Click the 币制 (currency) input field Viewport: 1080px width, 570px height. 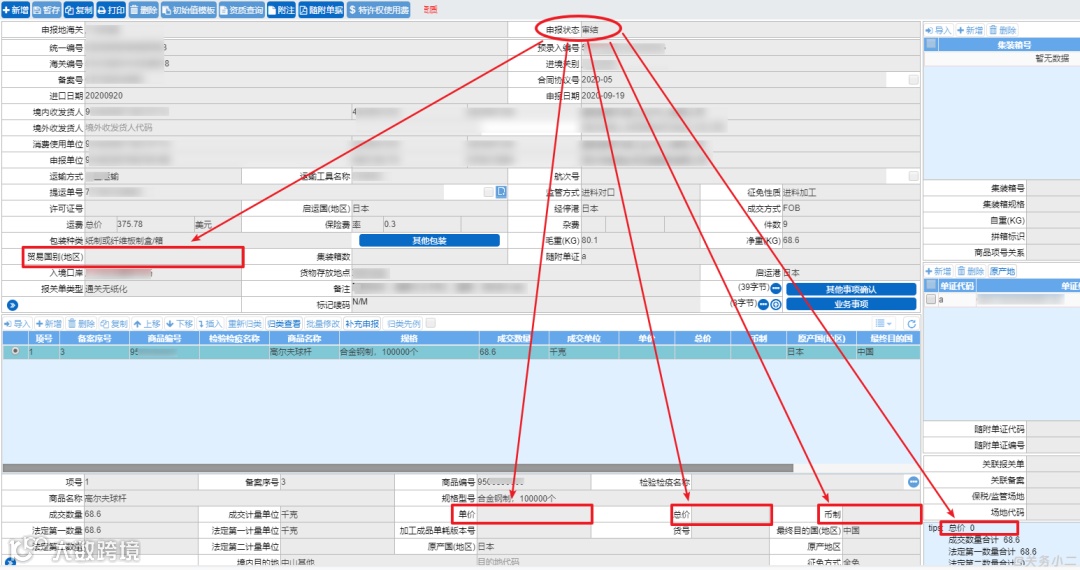click(880, 514)
